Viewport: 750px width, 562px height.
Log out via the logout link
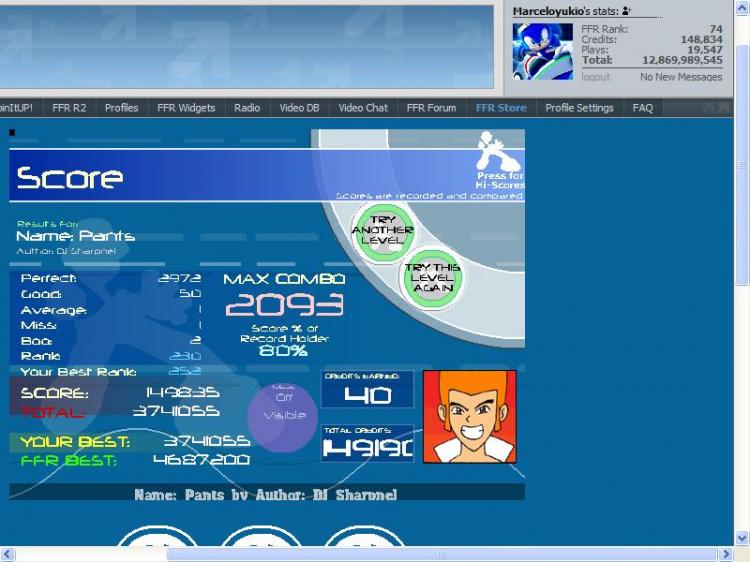point(596,77)
